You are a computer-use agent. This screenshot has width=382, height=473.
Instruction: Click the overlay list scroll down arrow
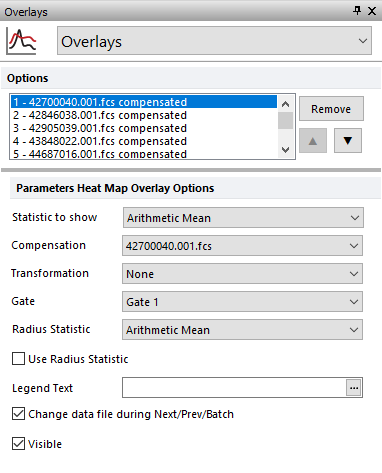click(285, 150)
